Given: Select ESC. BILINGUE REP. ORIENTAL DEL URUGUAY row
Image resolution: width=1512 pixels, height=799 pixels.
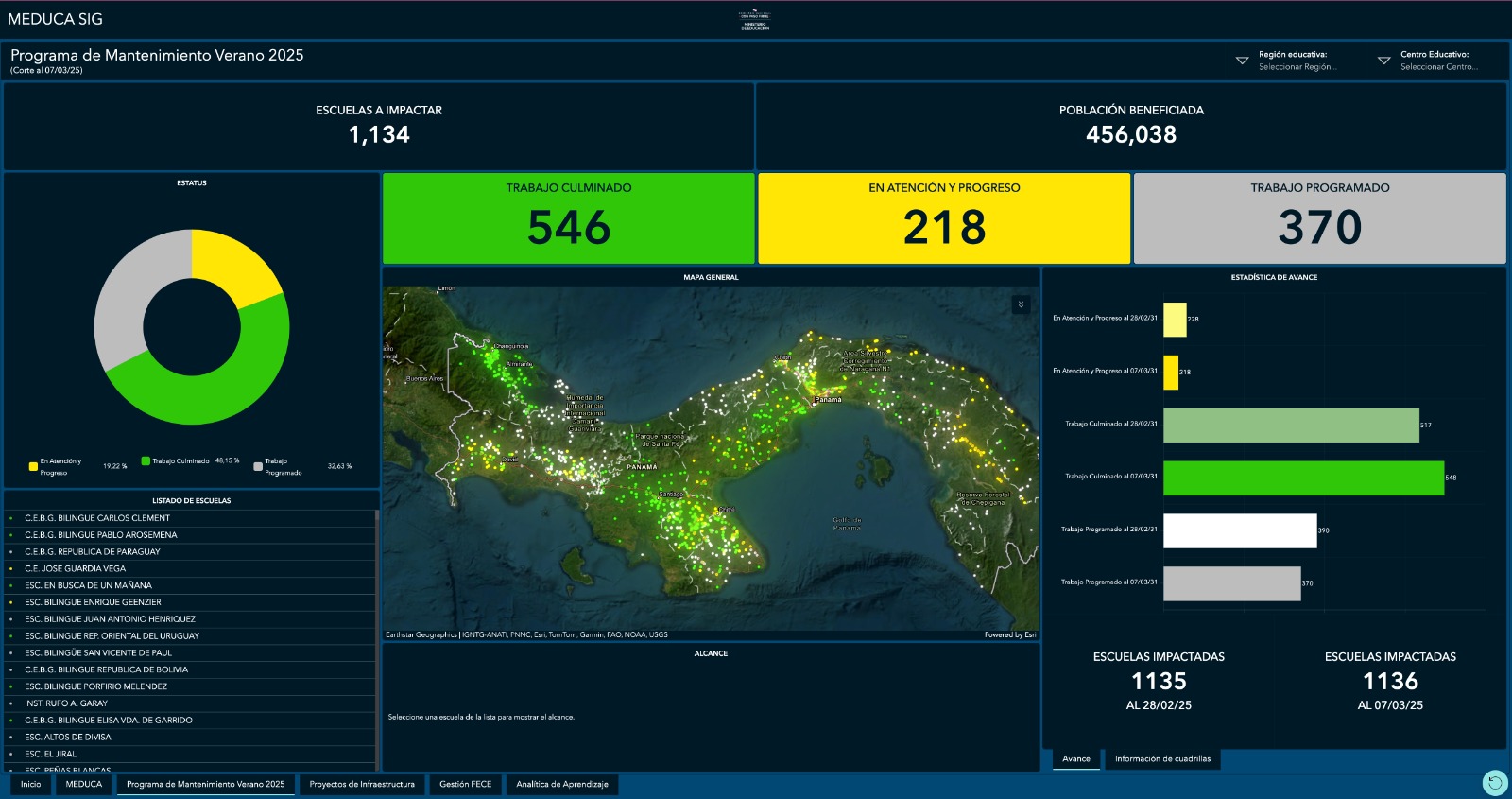Looking at the screenshot, I should pos(190,636).
